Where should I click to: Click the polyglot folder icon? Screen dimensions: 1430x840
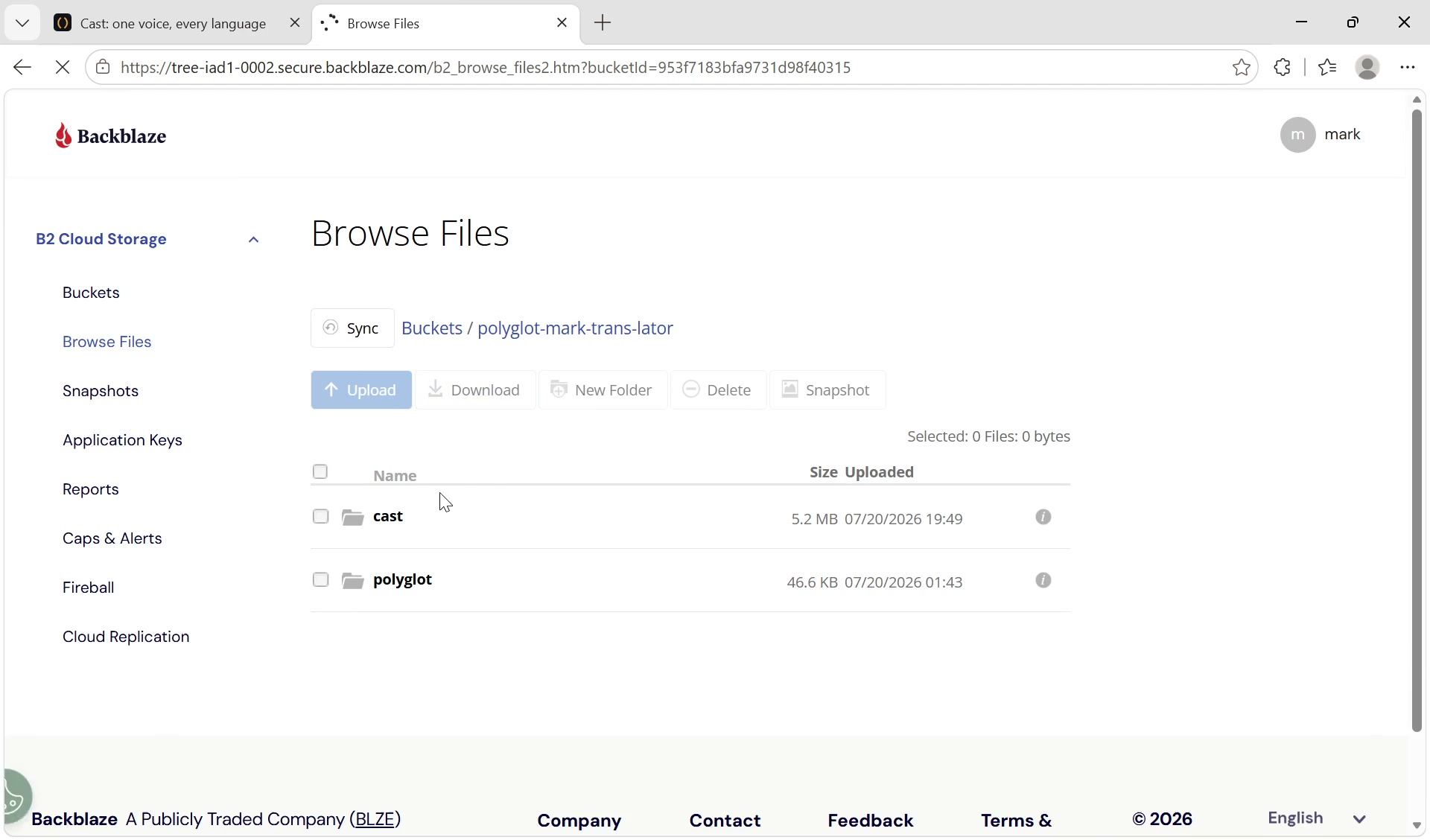[x=352, y=580]
